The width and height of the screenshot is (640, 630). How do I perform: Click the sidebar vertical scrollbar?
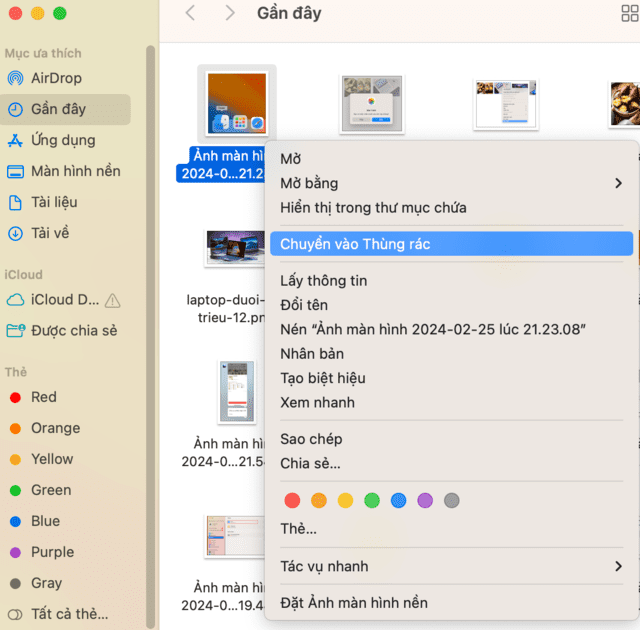(150, 337)
